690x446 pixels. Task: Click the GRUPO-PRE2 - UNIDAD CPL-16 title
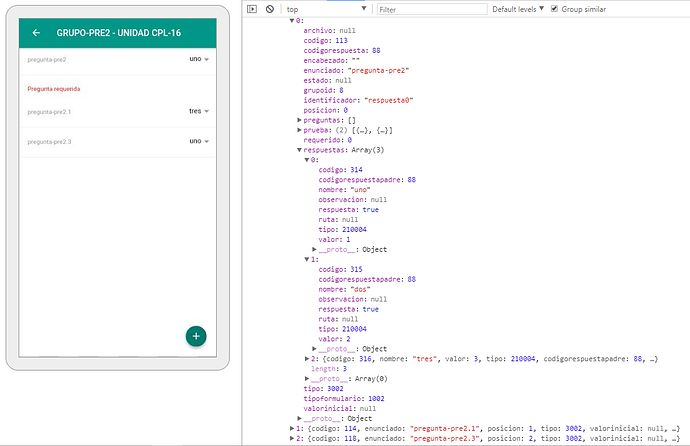coord(118,32)
